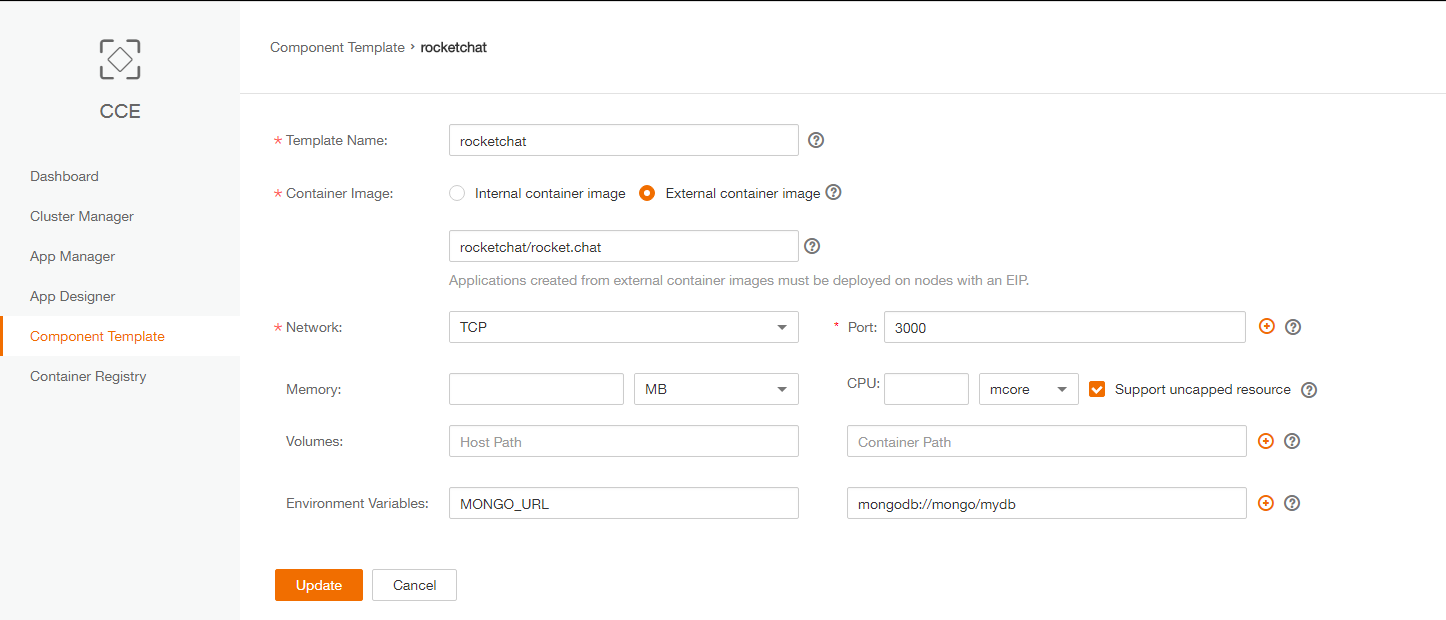
Task: Select Component Template in sidebar
Action: click(97, 336)
